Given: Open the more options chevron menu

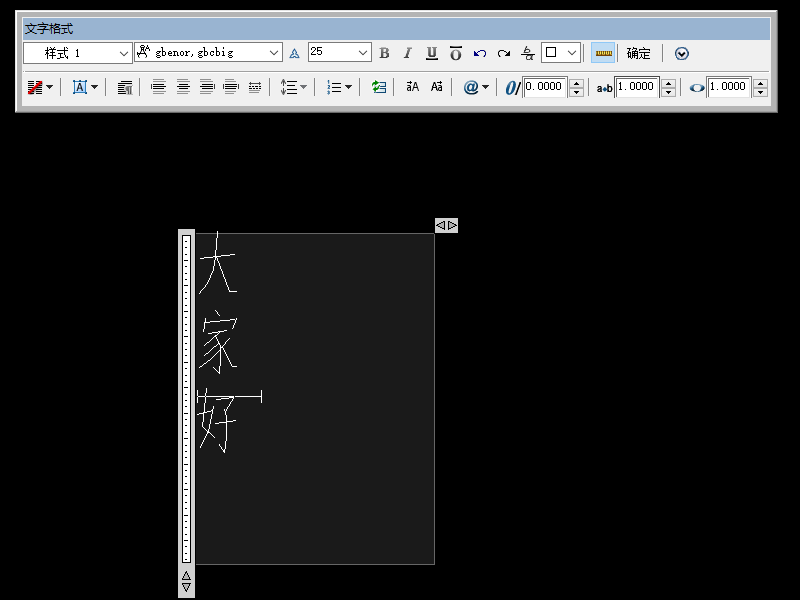Looking at the screenshot, I should point(681,53).
